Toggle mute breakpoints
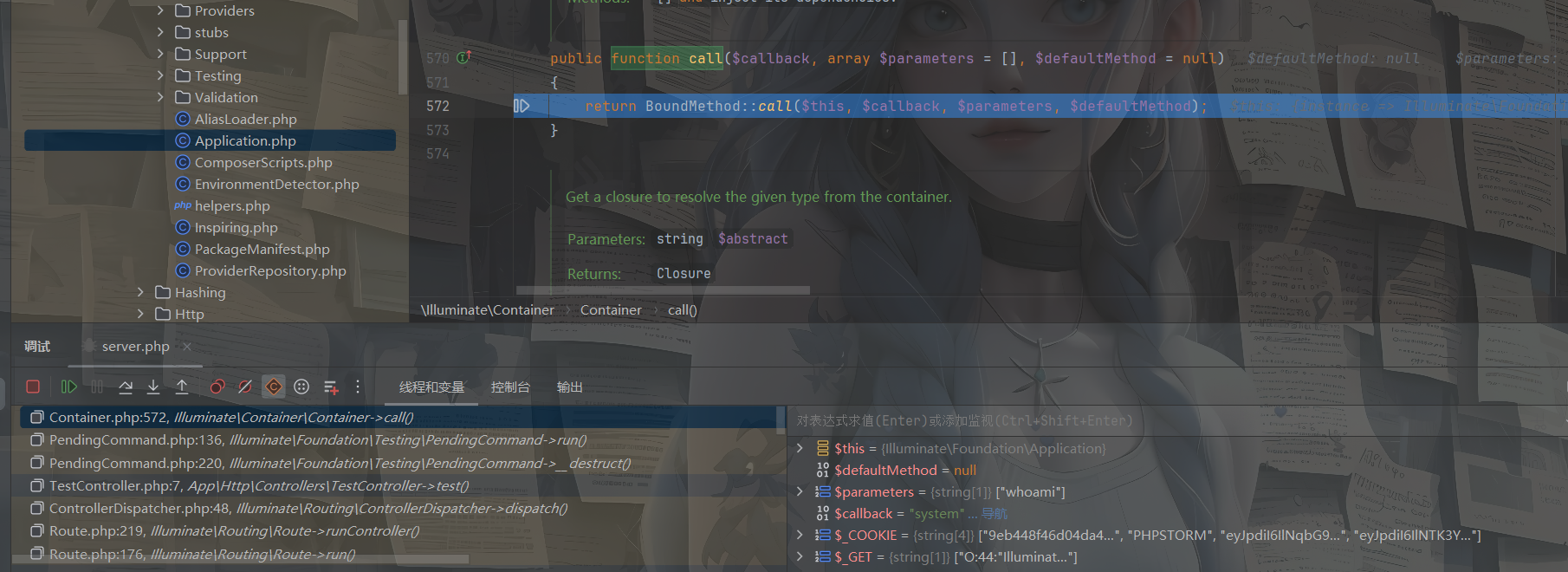This screenshot has height=572, width=1568. [245, 387]
